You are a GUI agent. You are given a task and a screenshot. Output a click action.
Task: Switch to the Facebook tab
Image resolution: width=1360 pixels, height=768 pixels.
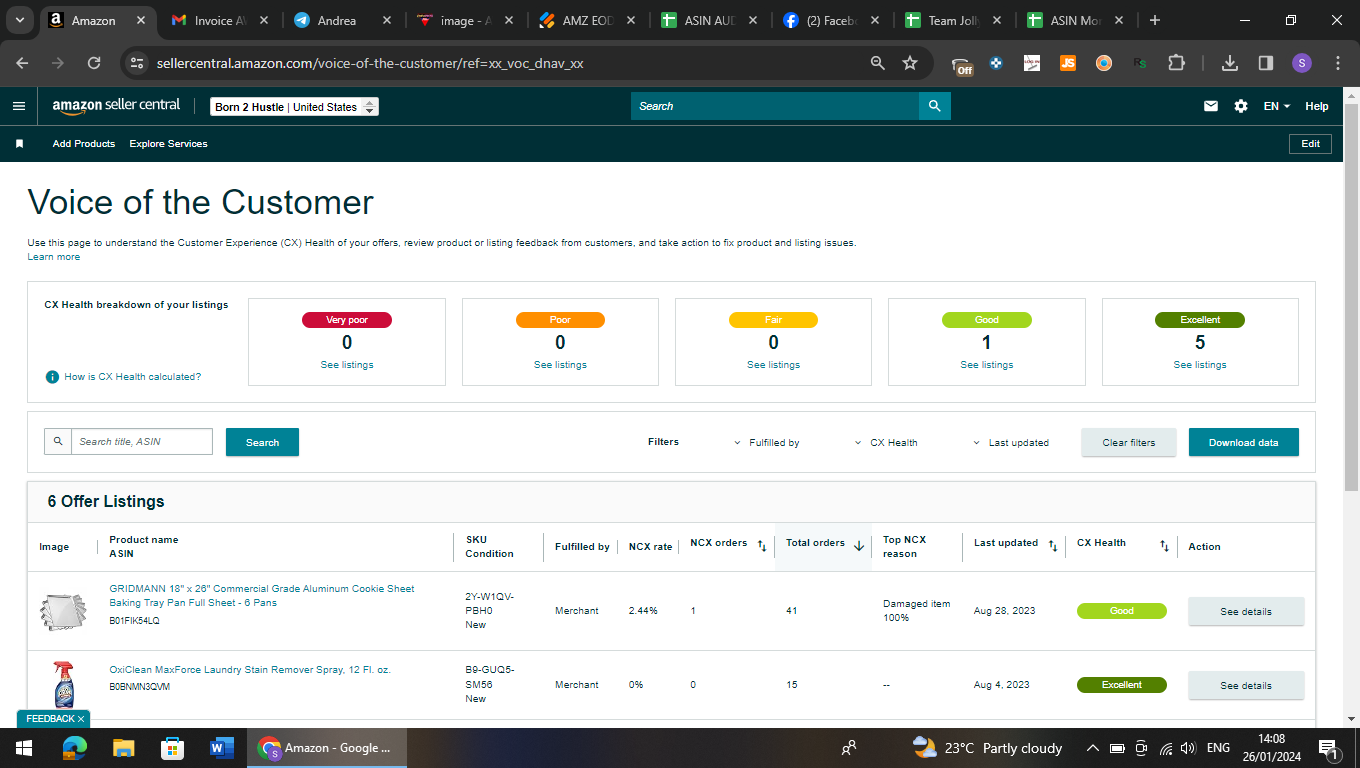(x=831, y=20)
